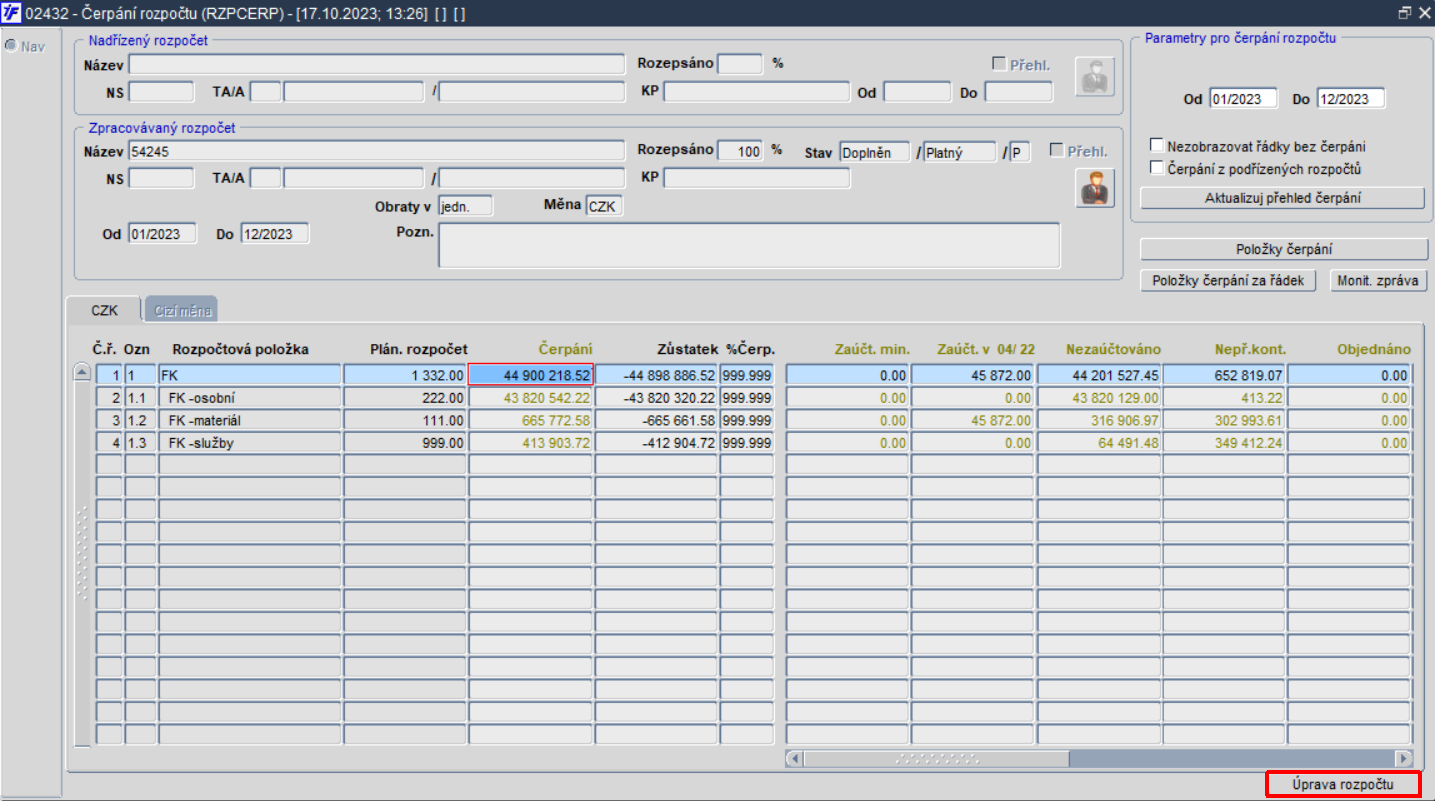Click the left arrow of the horizontal scrollbar
Screen dimensions: 1435x801
coord(795,758)
